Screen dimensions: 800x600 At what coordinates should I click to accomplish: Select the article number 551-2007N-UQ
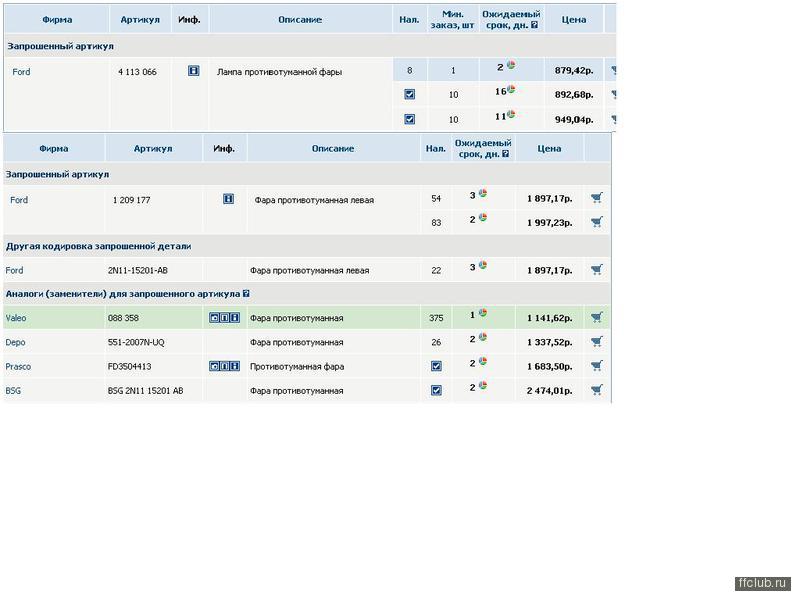point(136,342)
